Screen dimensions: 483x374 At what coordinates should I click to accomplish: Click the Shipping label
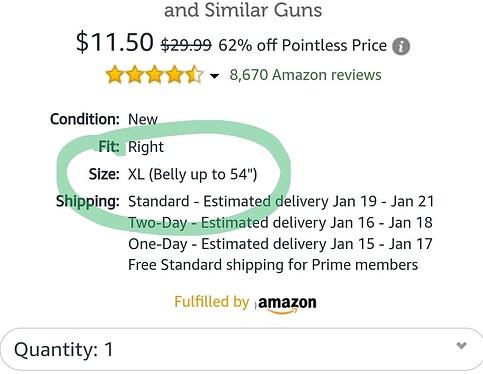click(88, 201)
